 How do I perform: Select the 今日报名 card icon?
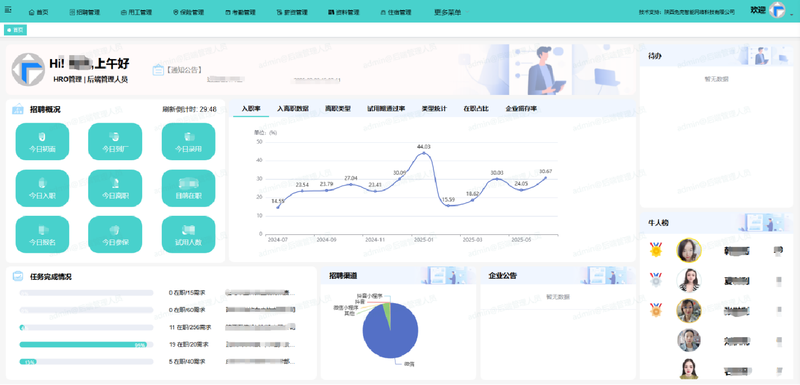(x=42, y=230)
